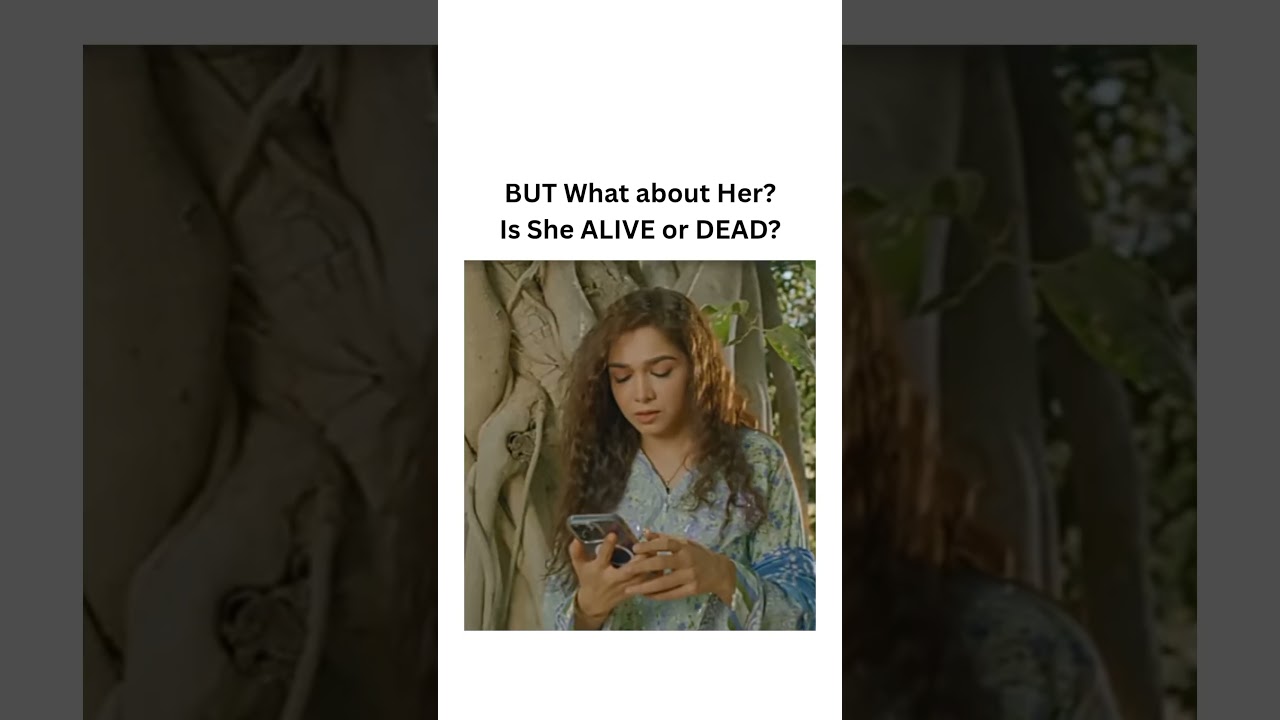Click the blurred dark background on the left
The image size is (1280, 720).
[260, 380]
